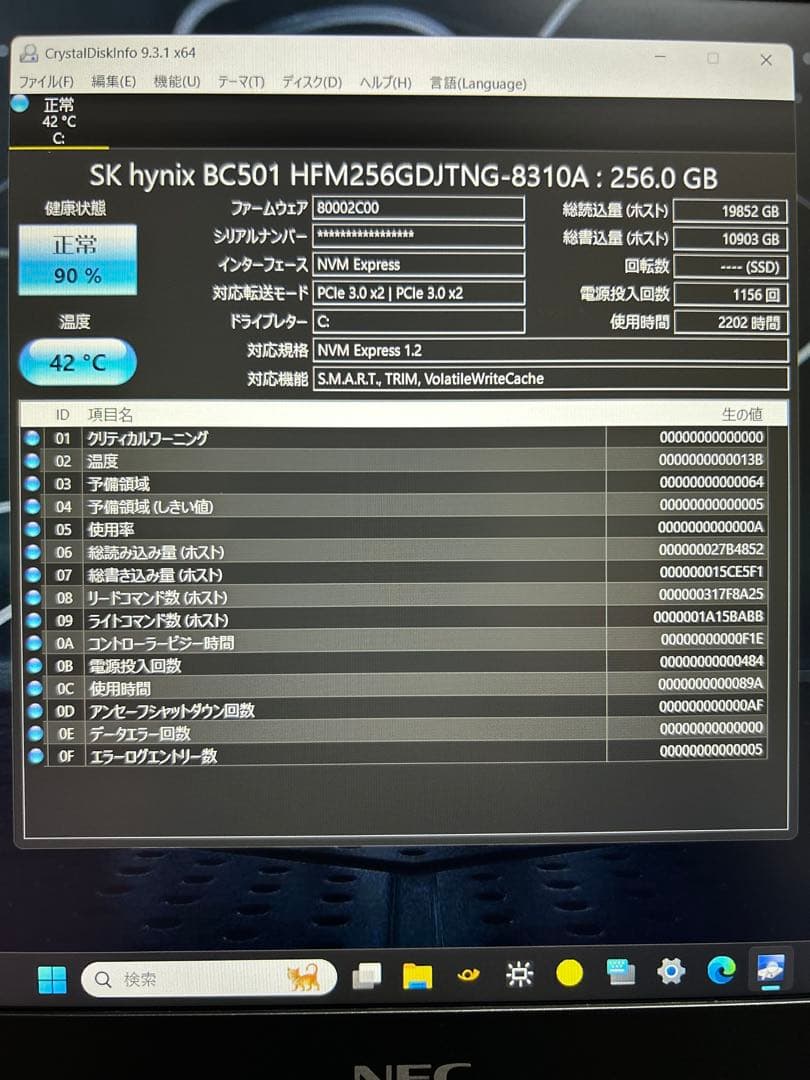Screen dimensions: 810x1080
Task: Select the コントローラービジー時間 attribute name
Action: coord(161,643)
